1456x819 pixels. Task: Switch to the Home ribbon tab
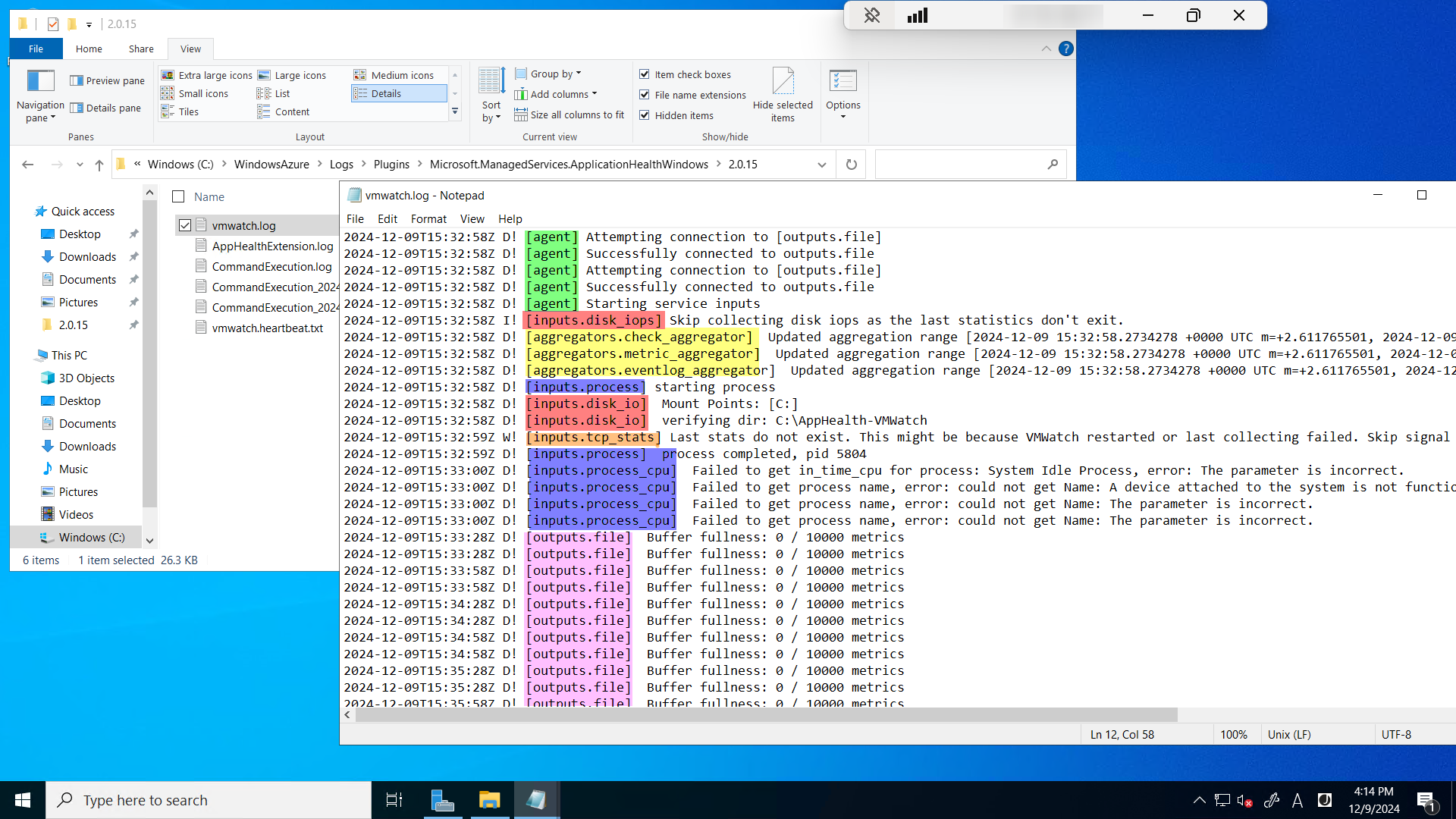pos(89,49)
